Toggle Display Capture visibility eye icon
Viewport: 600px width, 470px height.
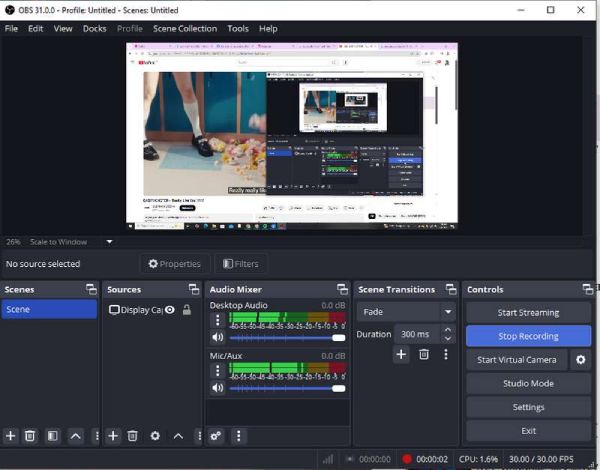tap(170, 310)
